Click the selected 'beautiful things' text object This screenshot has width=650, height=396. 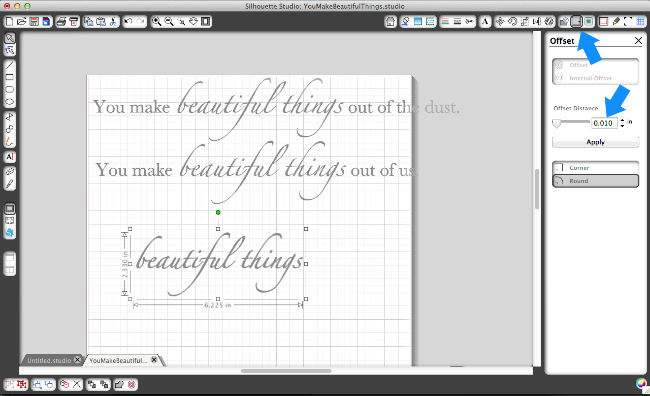219,264
